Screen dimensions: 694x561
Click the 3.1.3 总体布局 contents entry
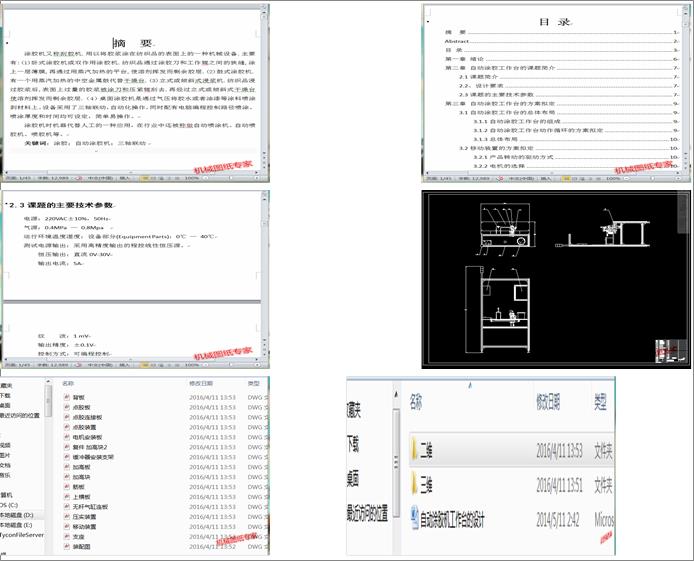495,139
